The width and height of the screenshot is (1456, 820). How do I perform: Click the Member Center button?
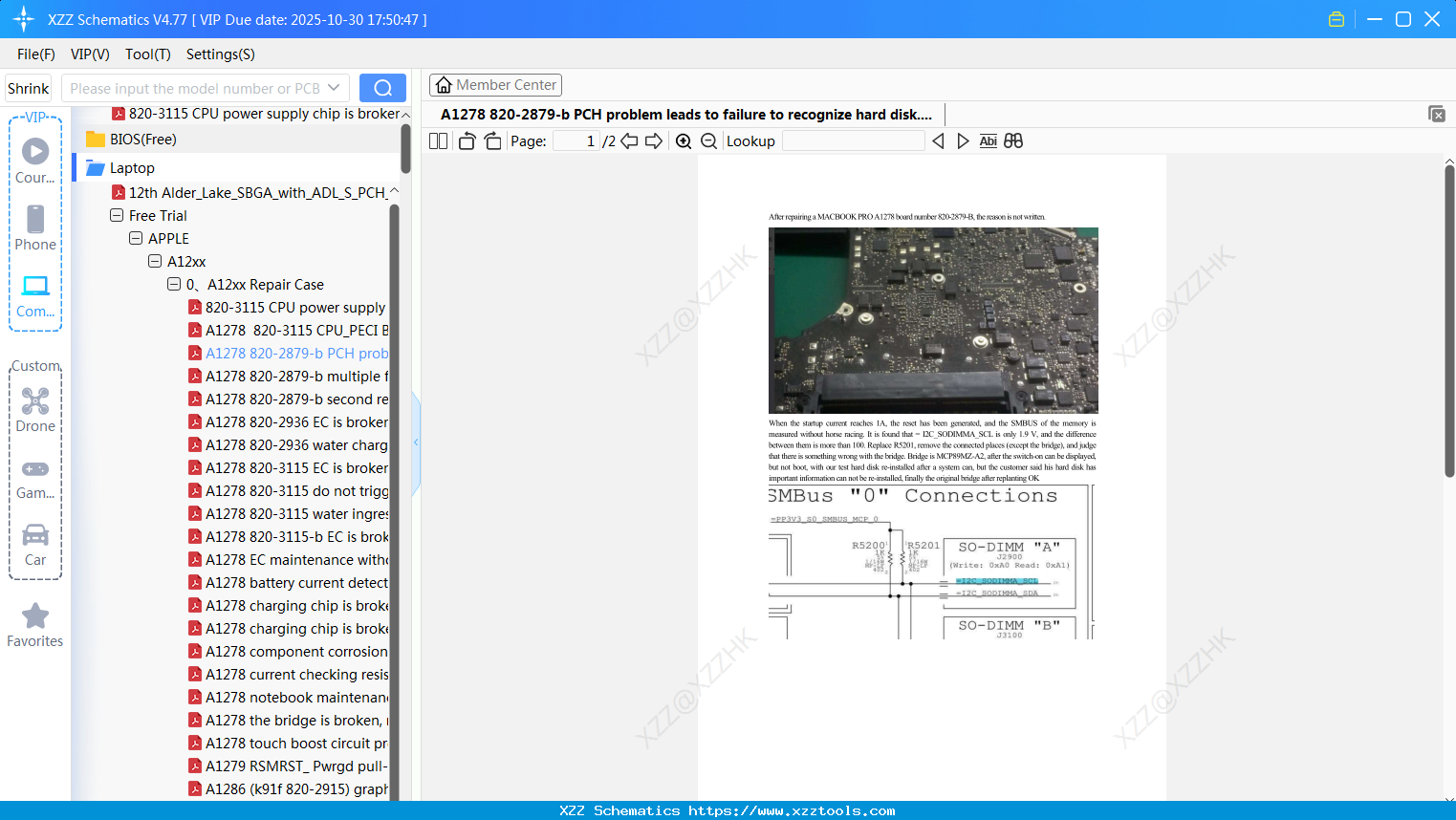pyautogui.click(x=495, y=85)
